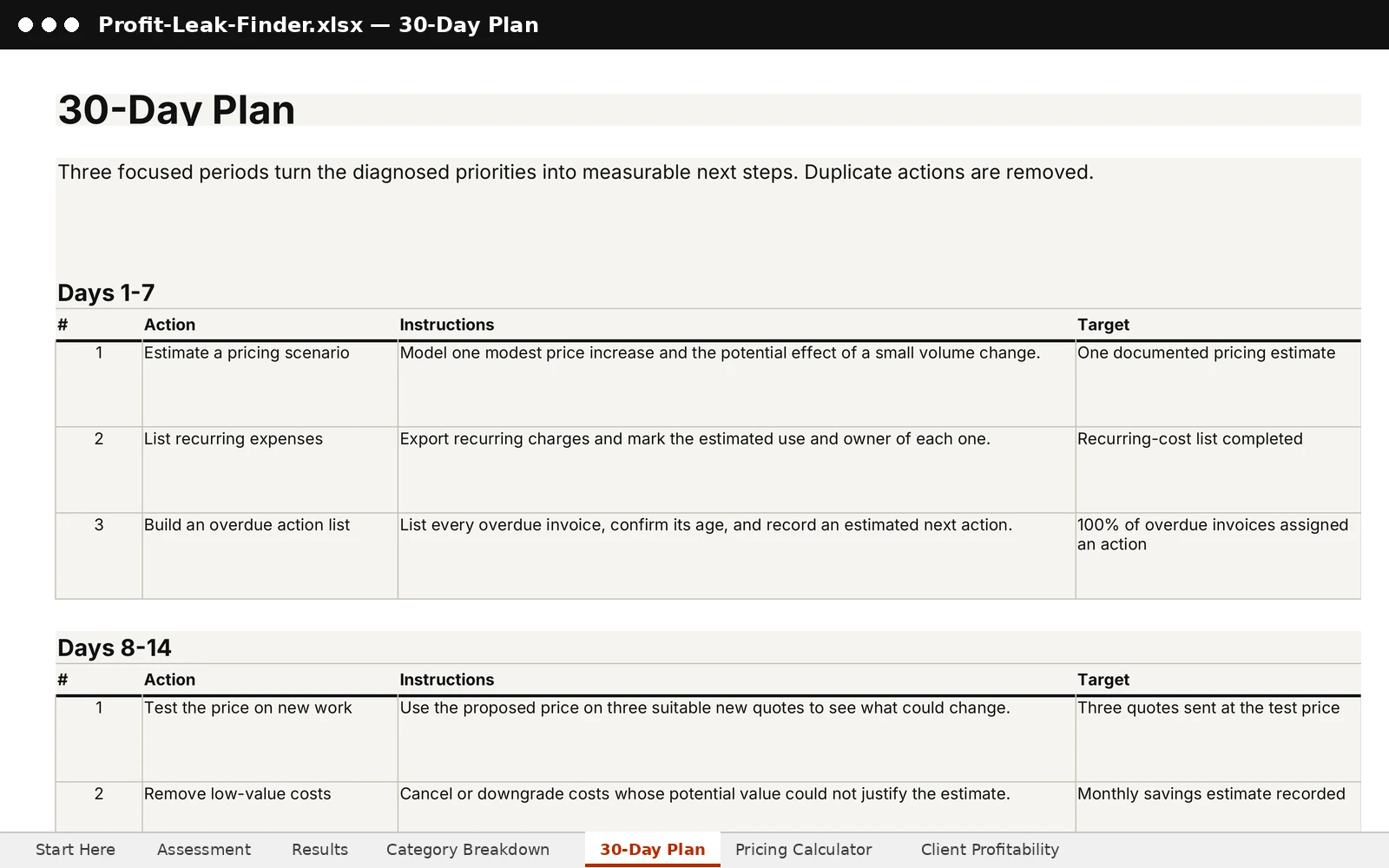Go to Category Breakdown tab
Image resolution: width=1389 pixels, height=868 pixels.
[468, 850]
